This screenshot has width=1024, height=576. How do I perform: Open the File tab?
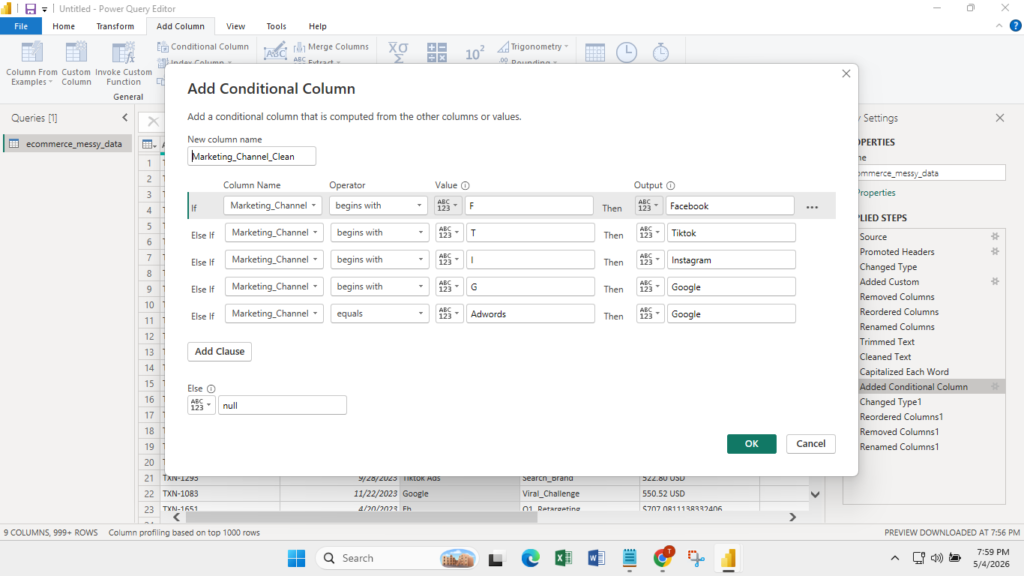coord(21,26)
